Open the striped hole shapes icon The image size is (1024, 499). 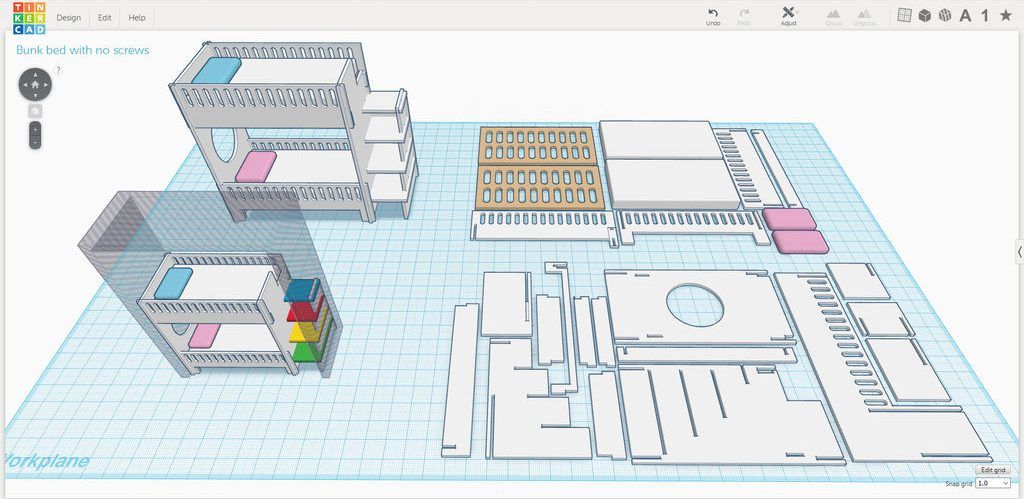[x=944, y=15]
